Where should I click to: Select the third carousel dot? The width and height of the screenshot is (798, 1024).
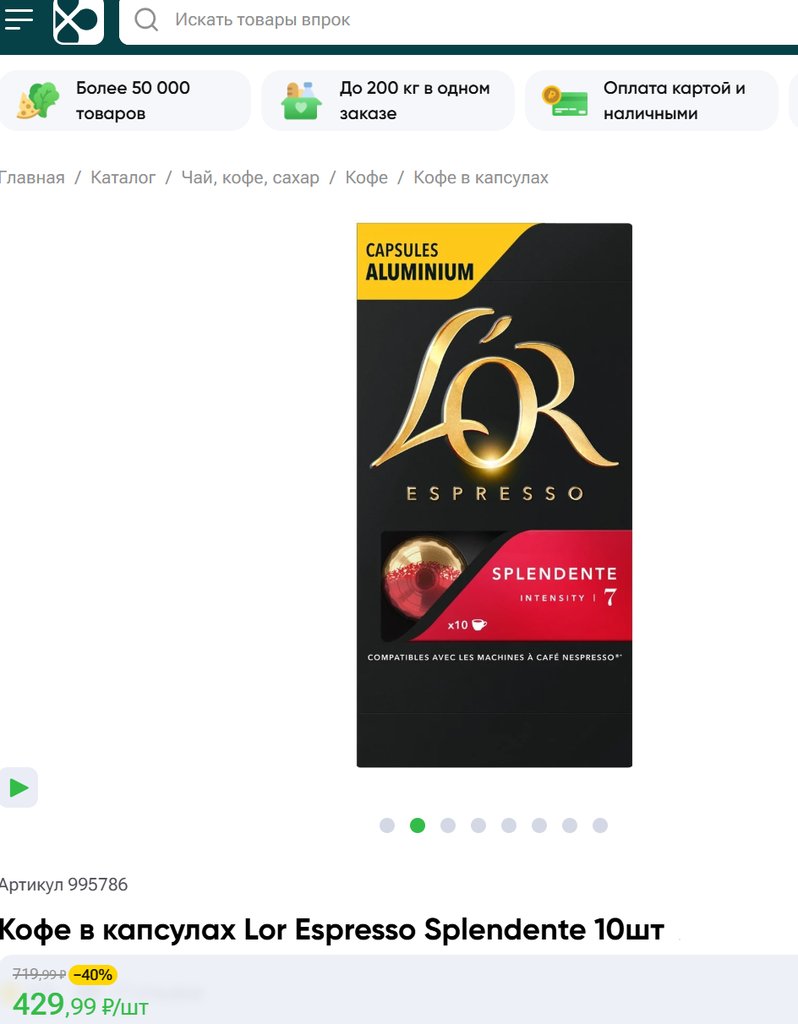point(448,825)
